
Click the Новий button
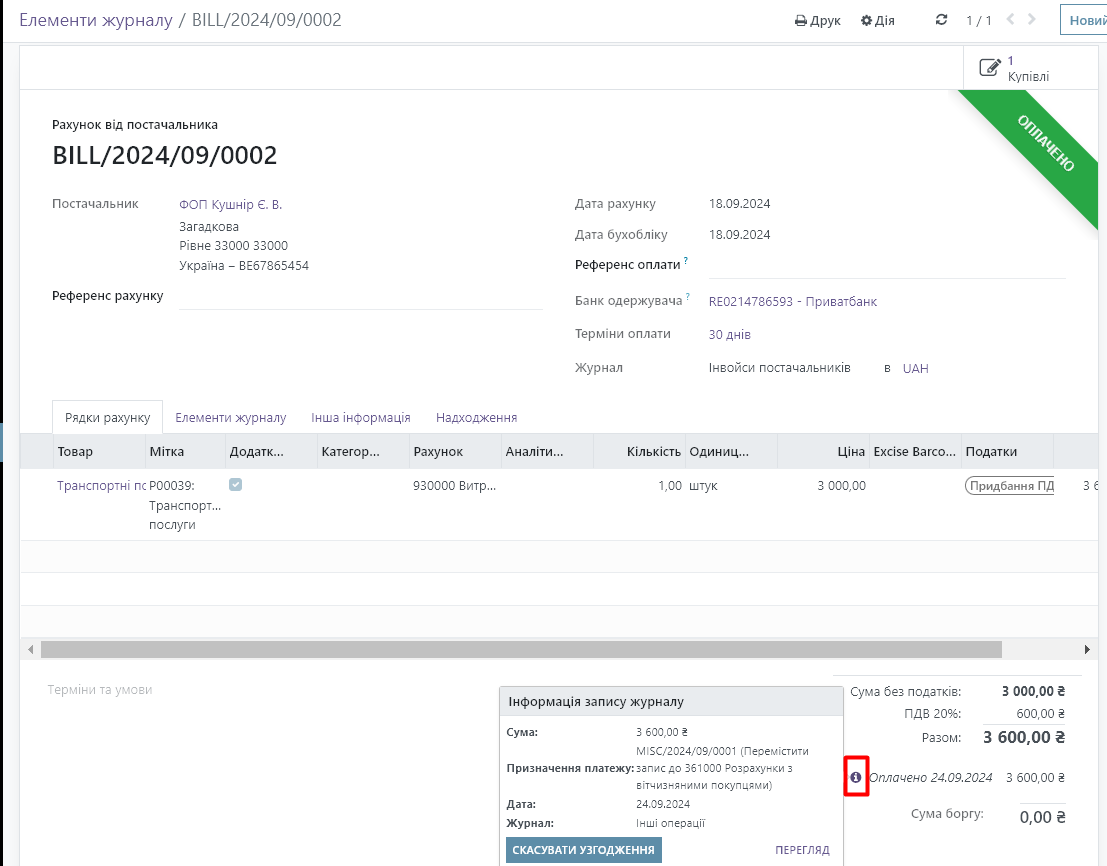(x=1086, y=20)
